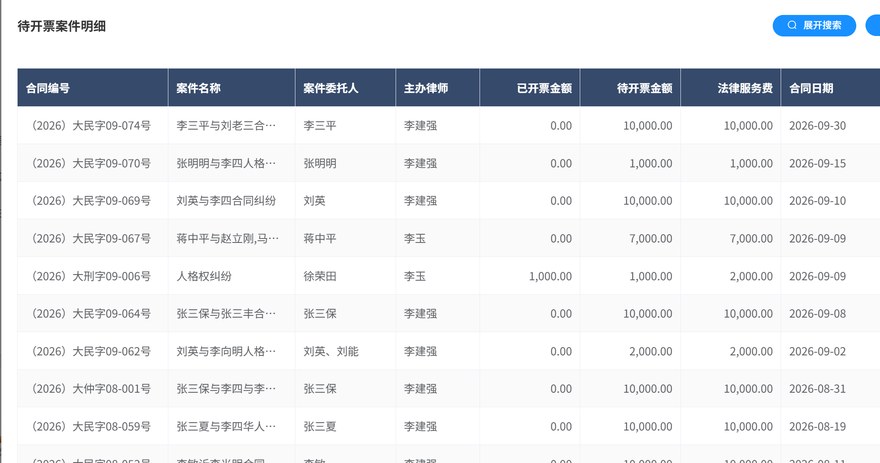Click case name 刘英与李四合同纠纷
880x463 pixels.
226,201
